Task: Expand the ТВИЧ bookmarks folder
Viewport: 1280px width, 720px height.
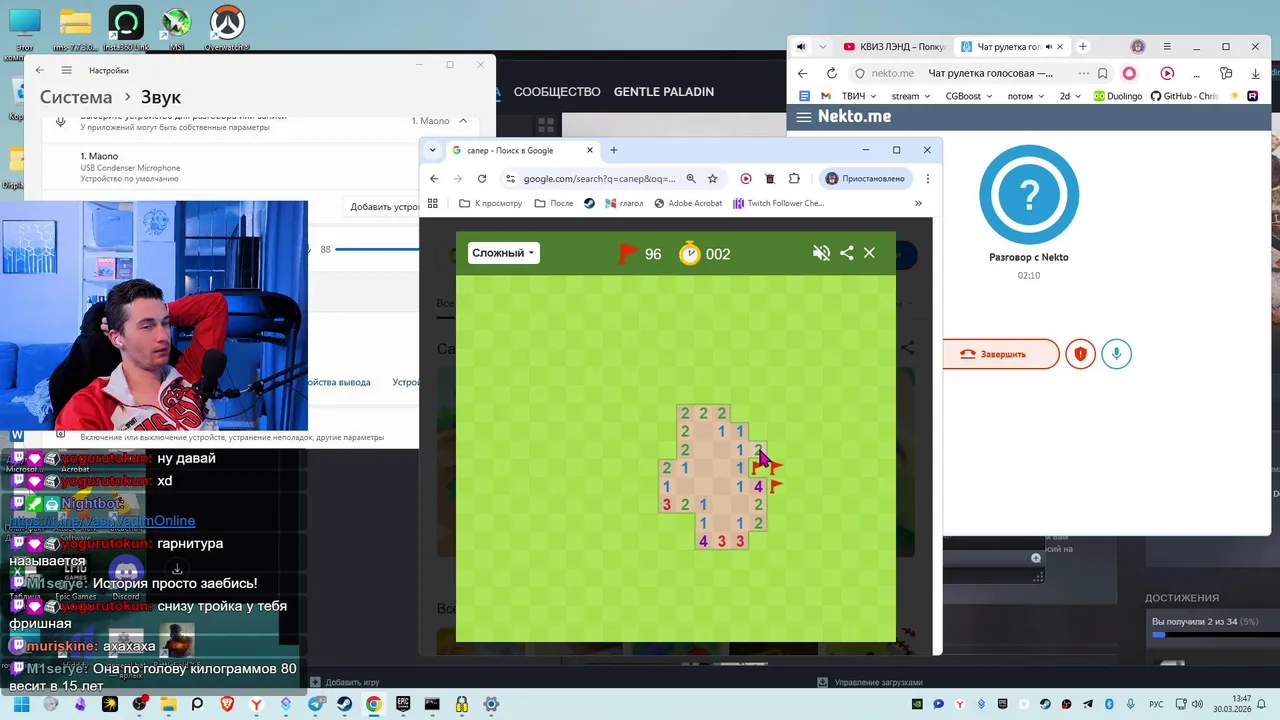Action: pyautogui.click(x=858, y=96)
